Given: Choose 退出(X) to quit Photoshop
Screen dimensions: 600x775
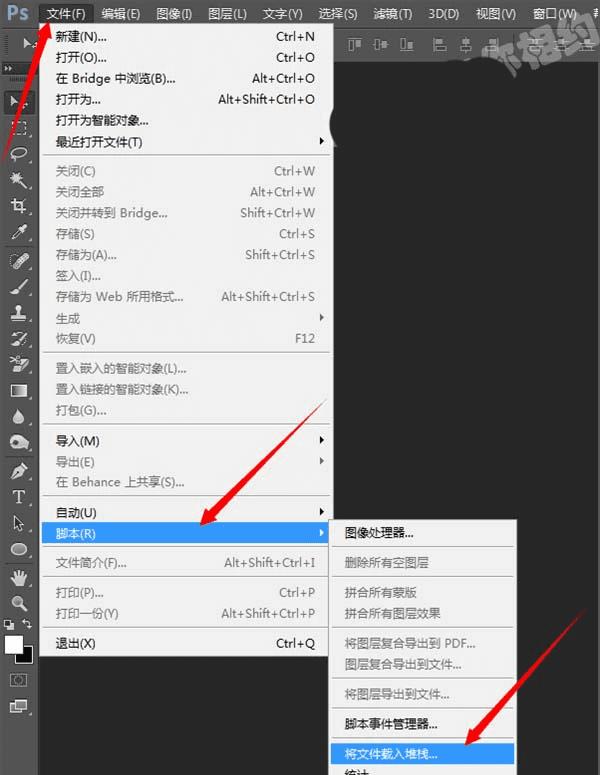Looking at the screenshot, I should coord(185,643).
